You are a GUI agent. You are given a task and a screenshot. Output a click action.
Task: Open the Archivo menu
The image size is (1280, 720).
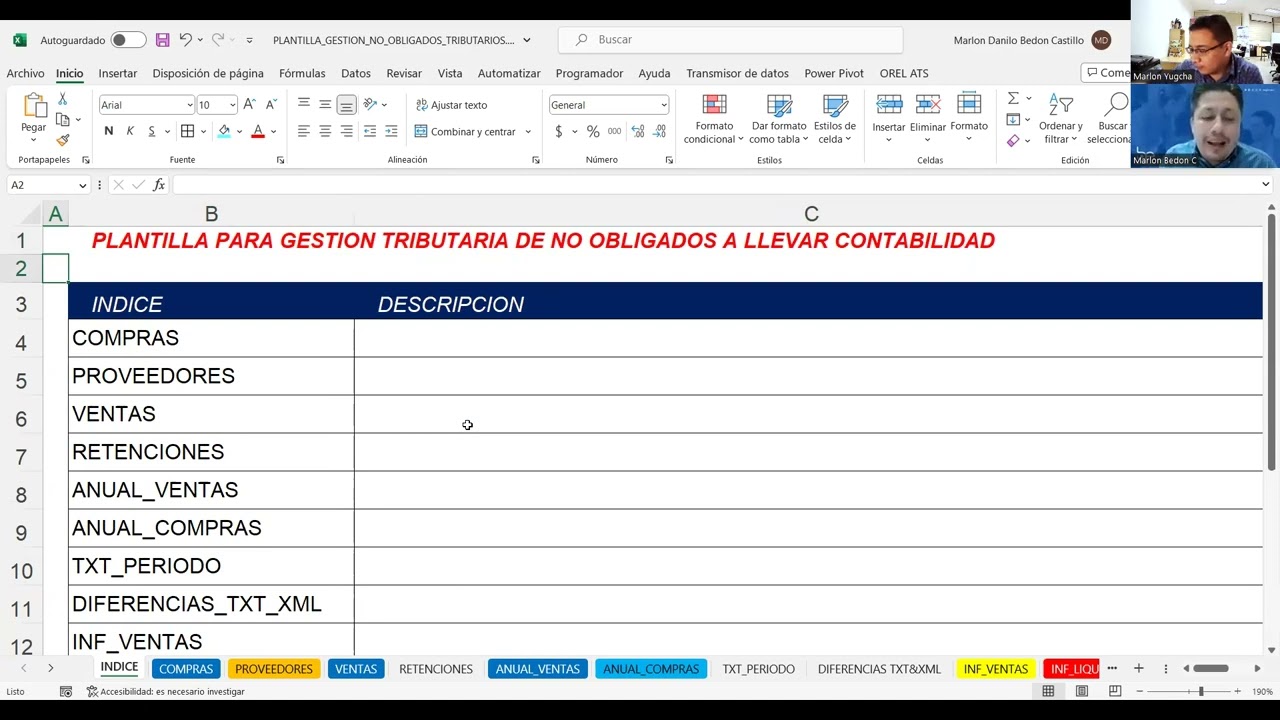(26, 73)
